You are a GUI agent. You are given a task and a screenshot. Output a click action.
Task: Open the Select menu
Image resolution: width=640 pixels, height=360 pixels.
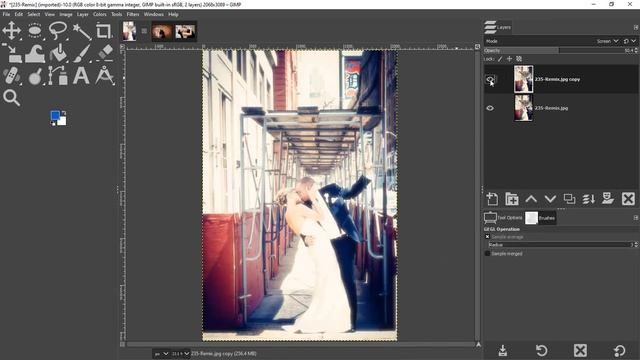click(33, 14)
